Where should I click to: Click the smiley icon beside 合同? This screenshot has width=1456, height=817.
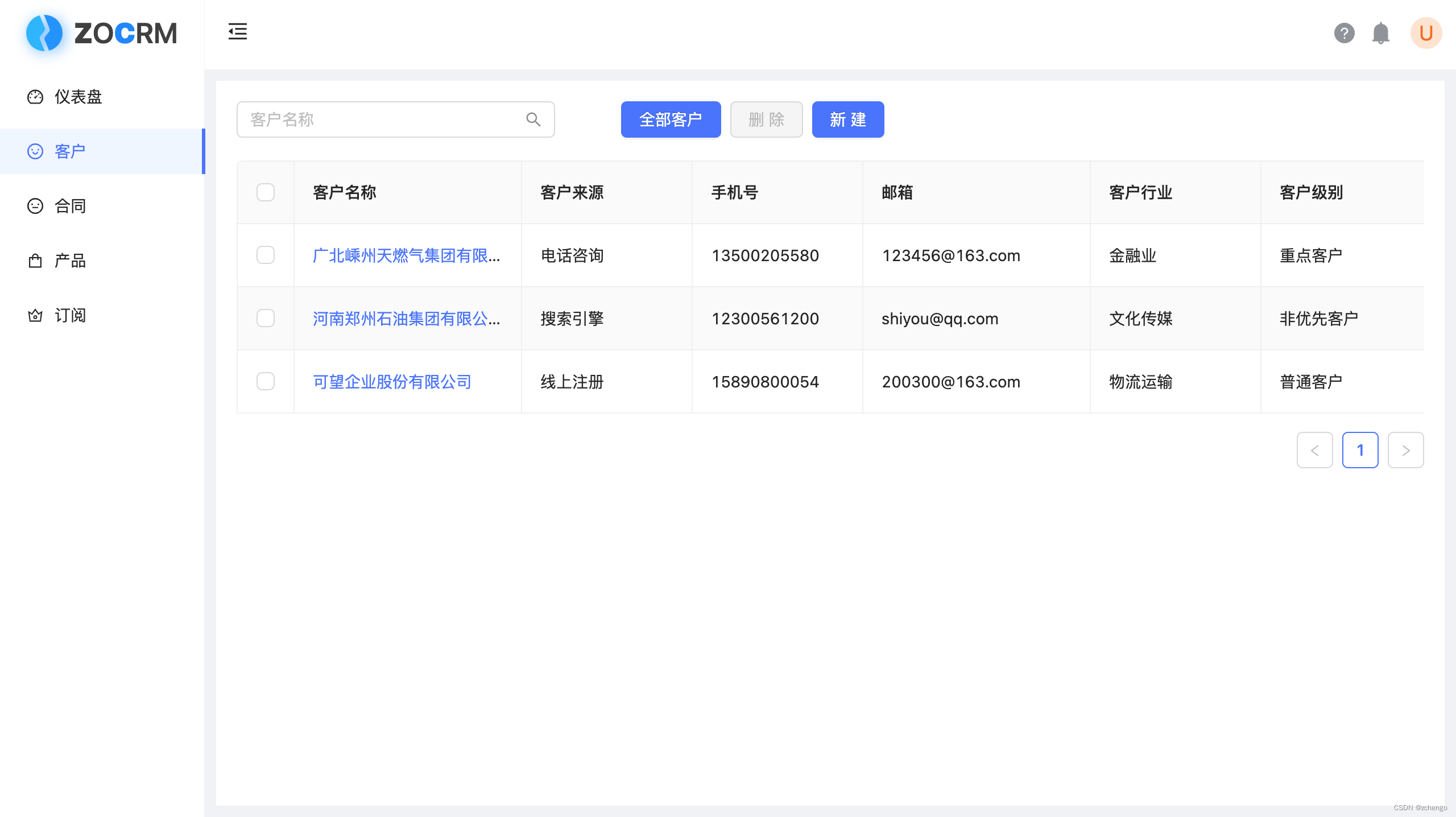click(35, 206)
